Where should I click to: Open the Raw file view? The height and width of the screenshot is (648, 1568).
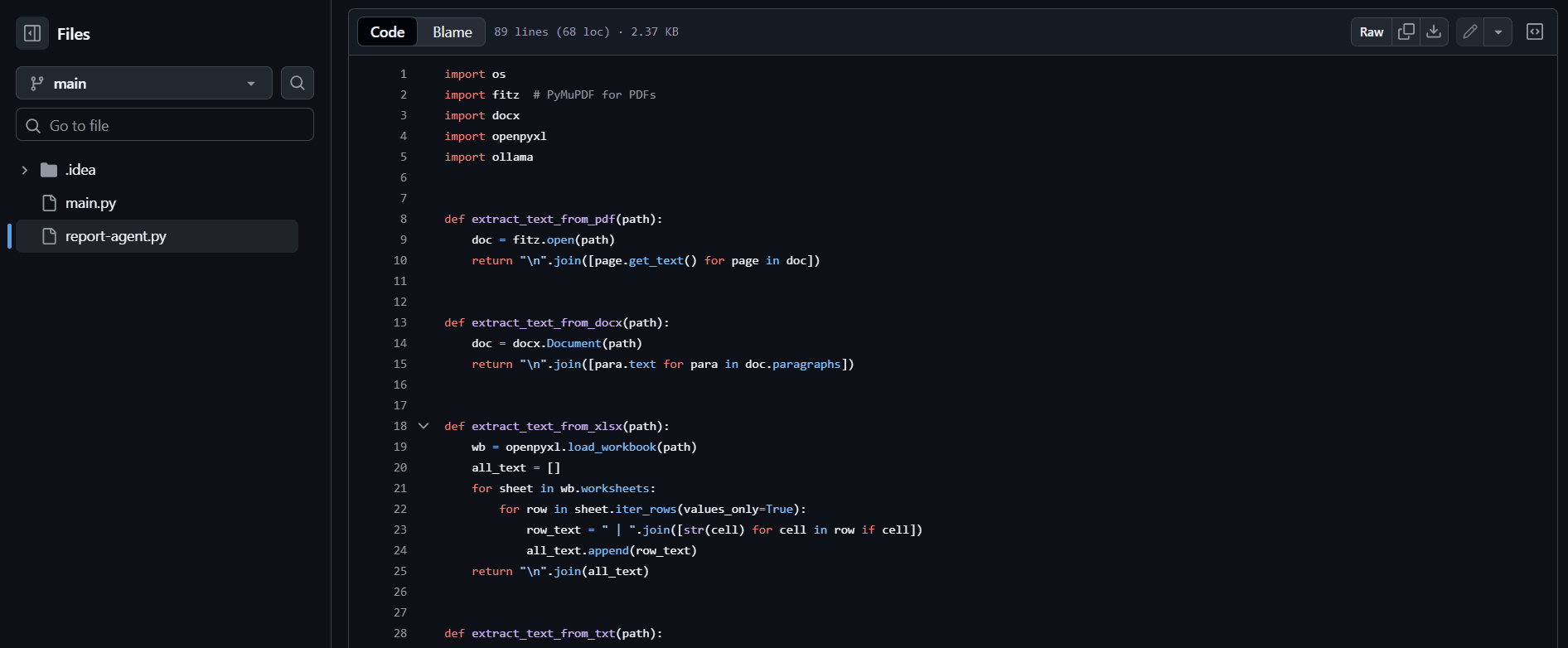click(1371, 31)
